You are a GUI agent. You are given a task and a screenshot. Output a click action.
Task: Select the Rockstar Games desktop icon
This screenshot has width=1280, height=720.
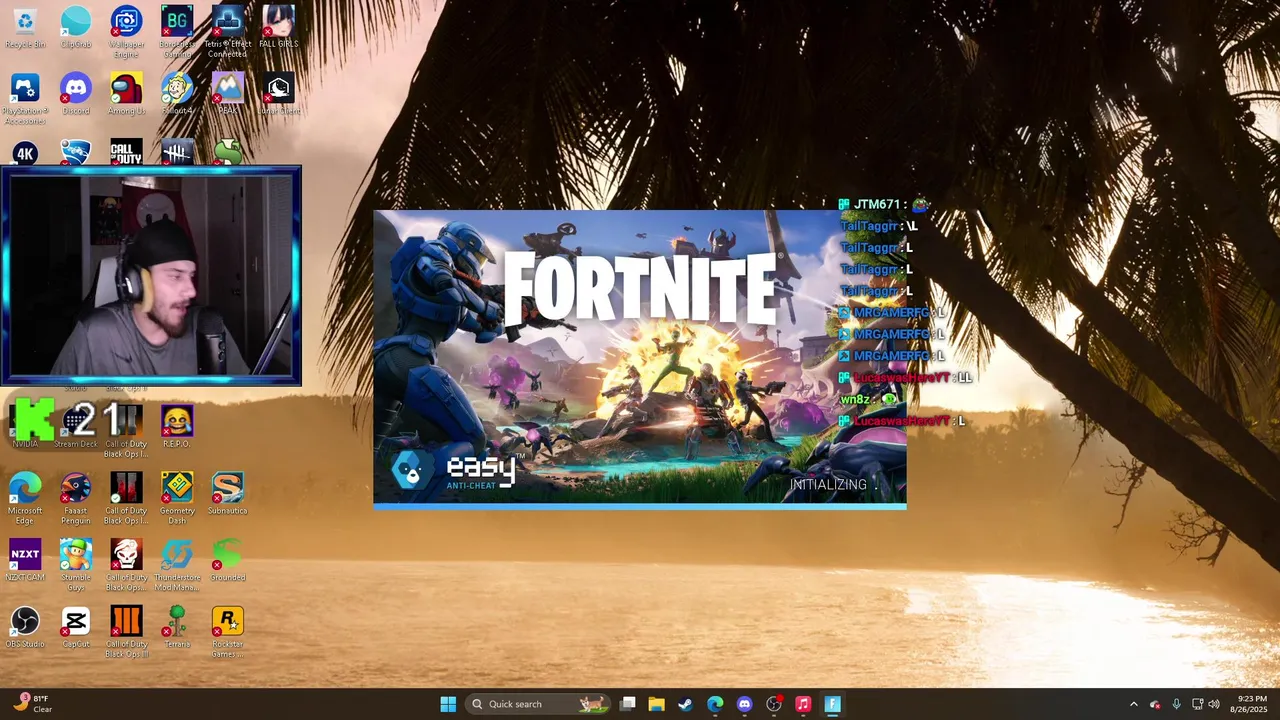pyautogui.click(x=228, y=631)
